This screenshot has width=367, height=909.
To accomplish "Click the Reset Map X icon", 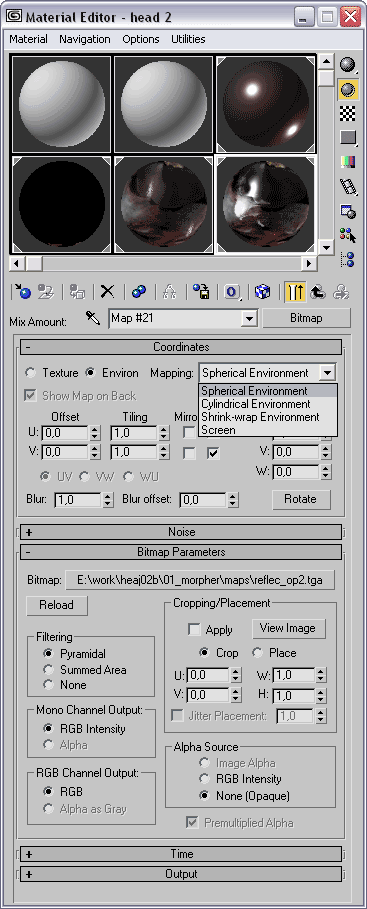I will click(107, 292).
